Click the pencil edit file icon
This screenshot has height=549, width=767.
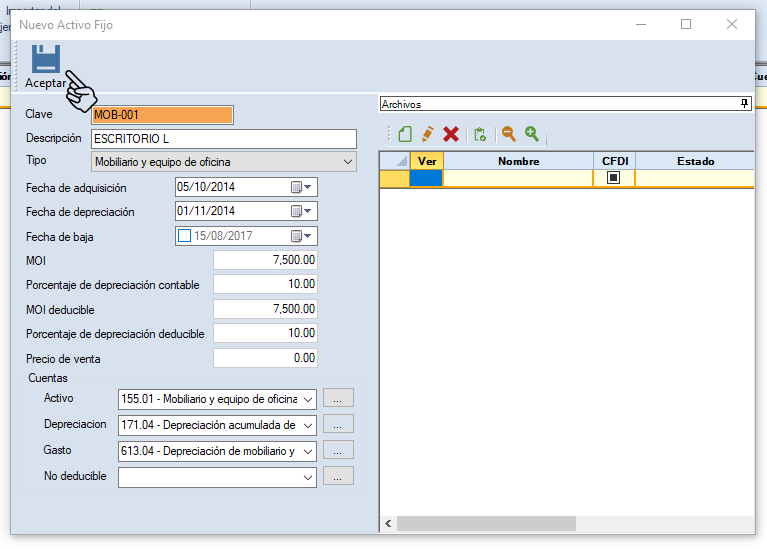428,134
